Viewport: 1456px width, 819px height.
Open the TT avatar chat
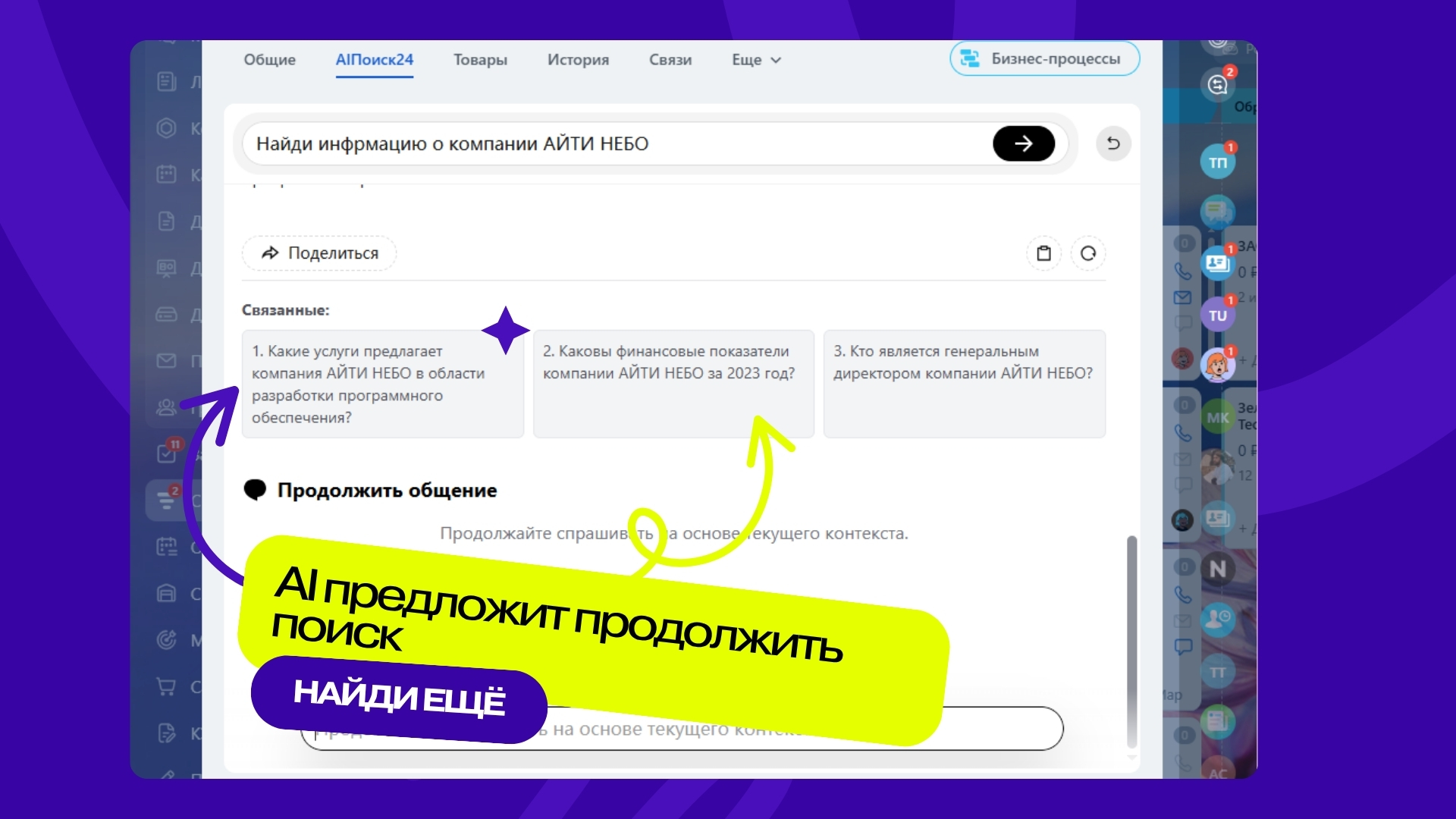coord(1218,672)
